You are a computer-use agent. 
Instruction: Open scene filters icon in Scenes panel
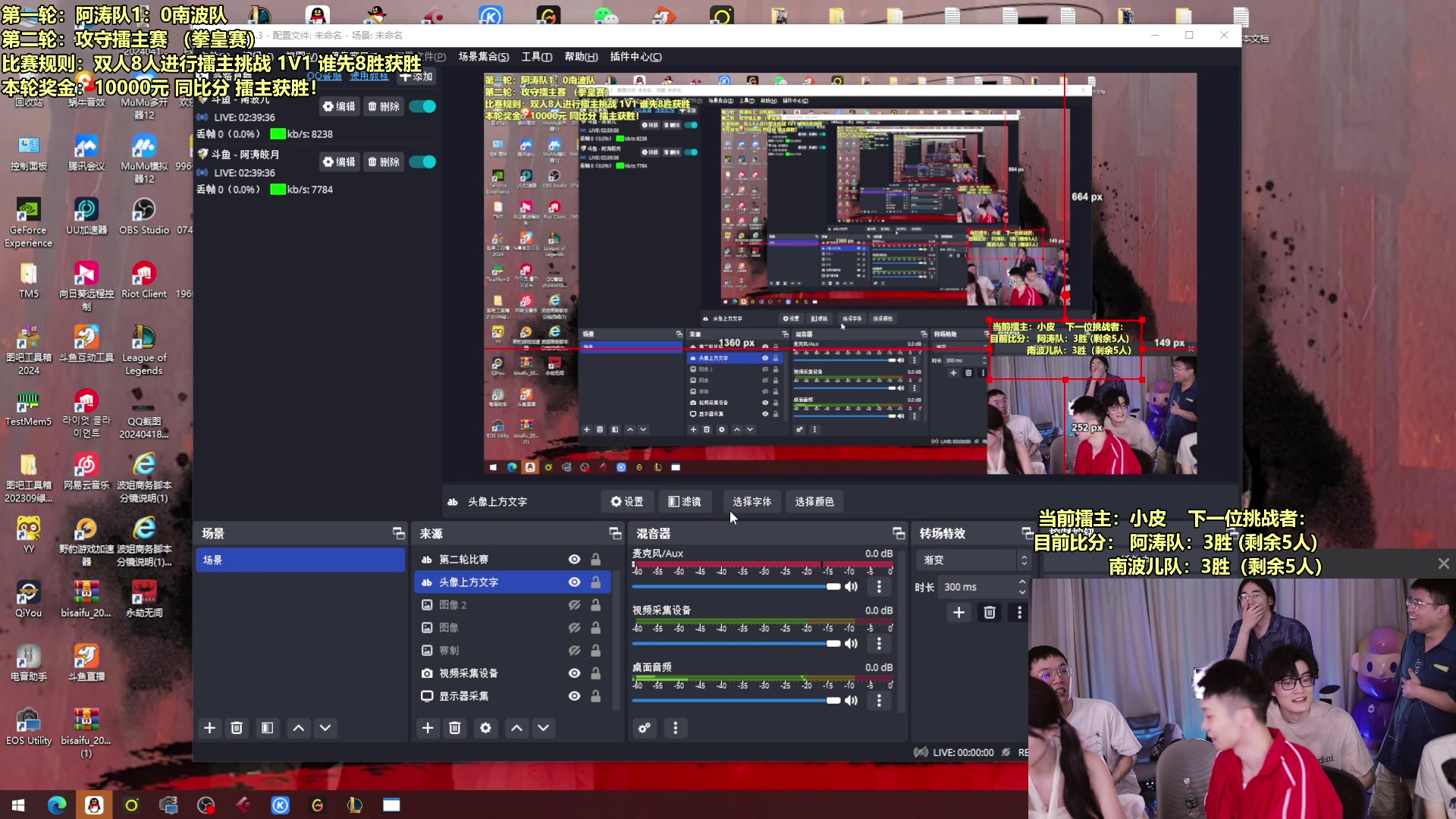[267, 728]
